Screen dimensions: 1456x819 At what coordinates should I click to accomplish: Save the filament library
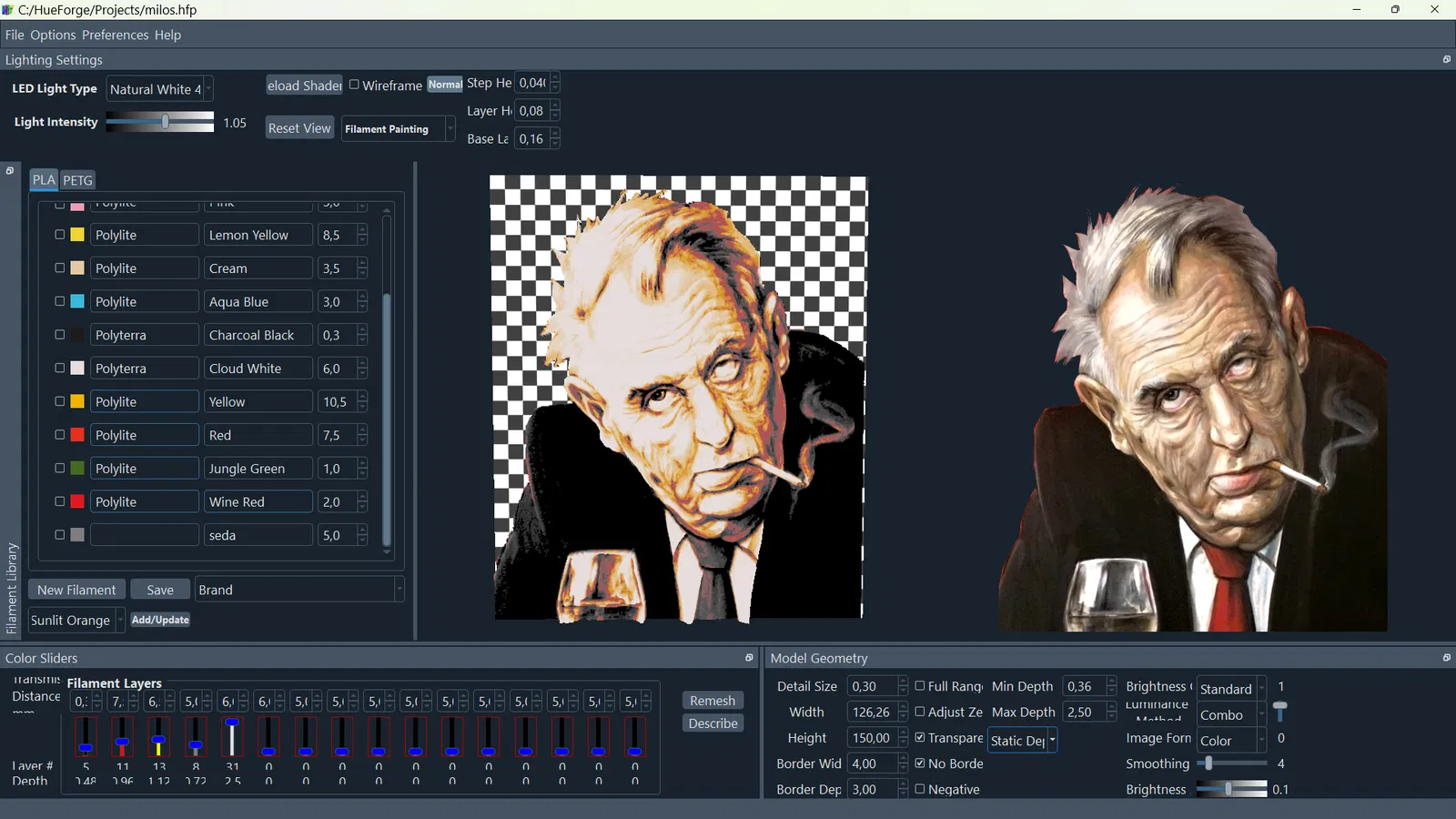pyautogui.click(x=160, y=590)
